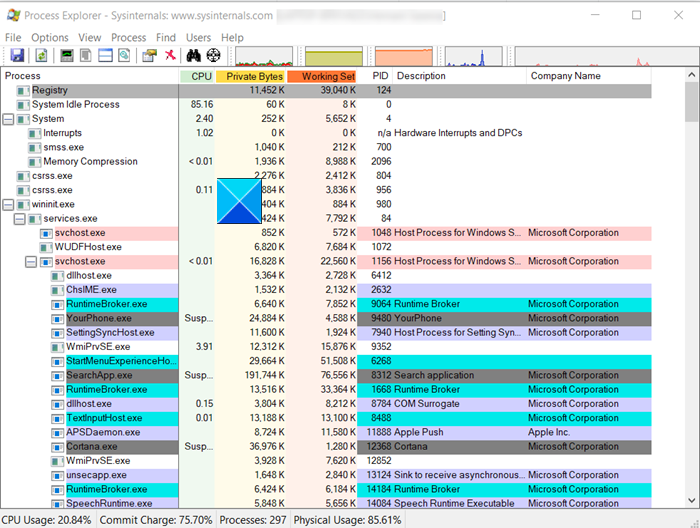Click the crosshair Find Window's Process icon
This screenshot has width=700, height=528.
click(213, 56)
